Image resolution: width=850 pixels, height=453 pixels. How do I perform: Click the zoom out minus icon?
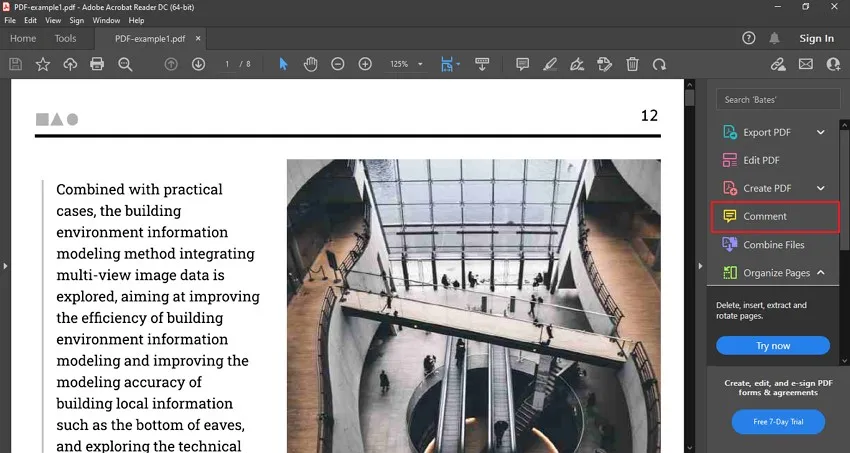pos(338,64)
